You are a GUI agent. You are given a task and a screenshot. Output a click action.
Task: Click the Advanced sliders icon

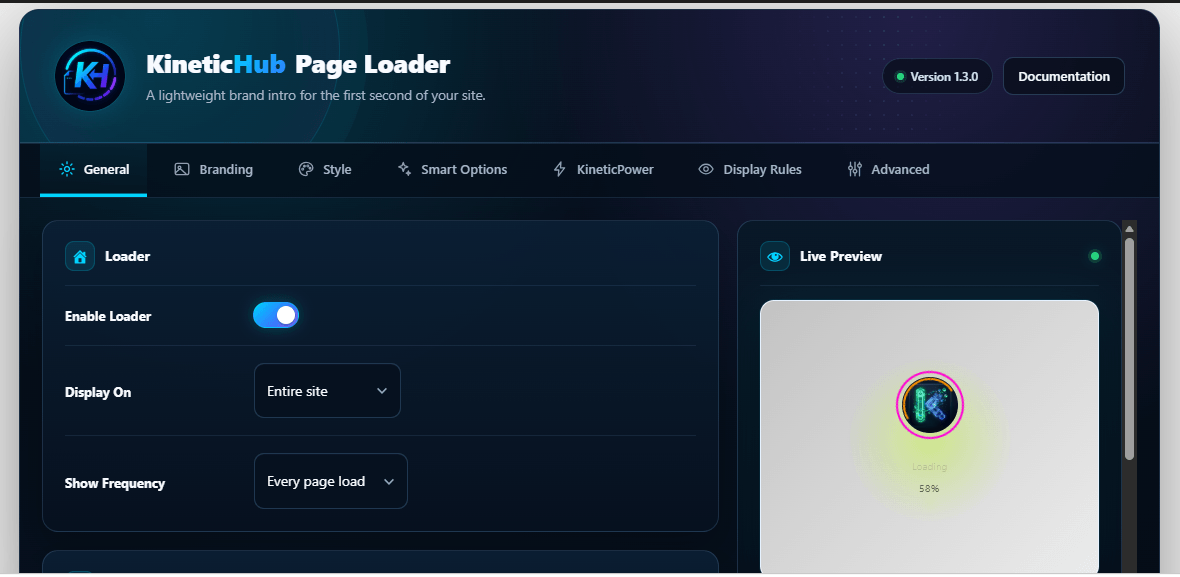(x=854, y=169)
